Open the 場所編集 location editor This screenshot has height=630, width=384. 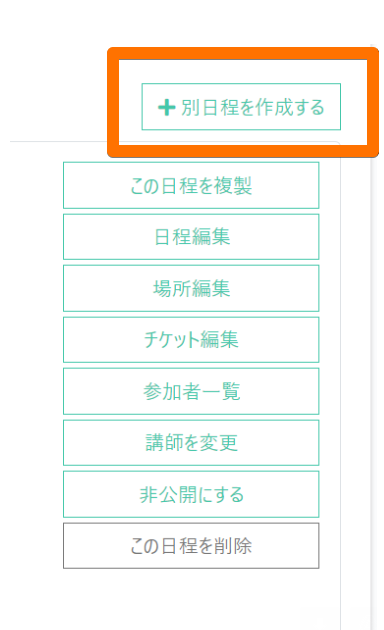click(x=191, y=288)
